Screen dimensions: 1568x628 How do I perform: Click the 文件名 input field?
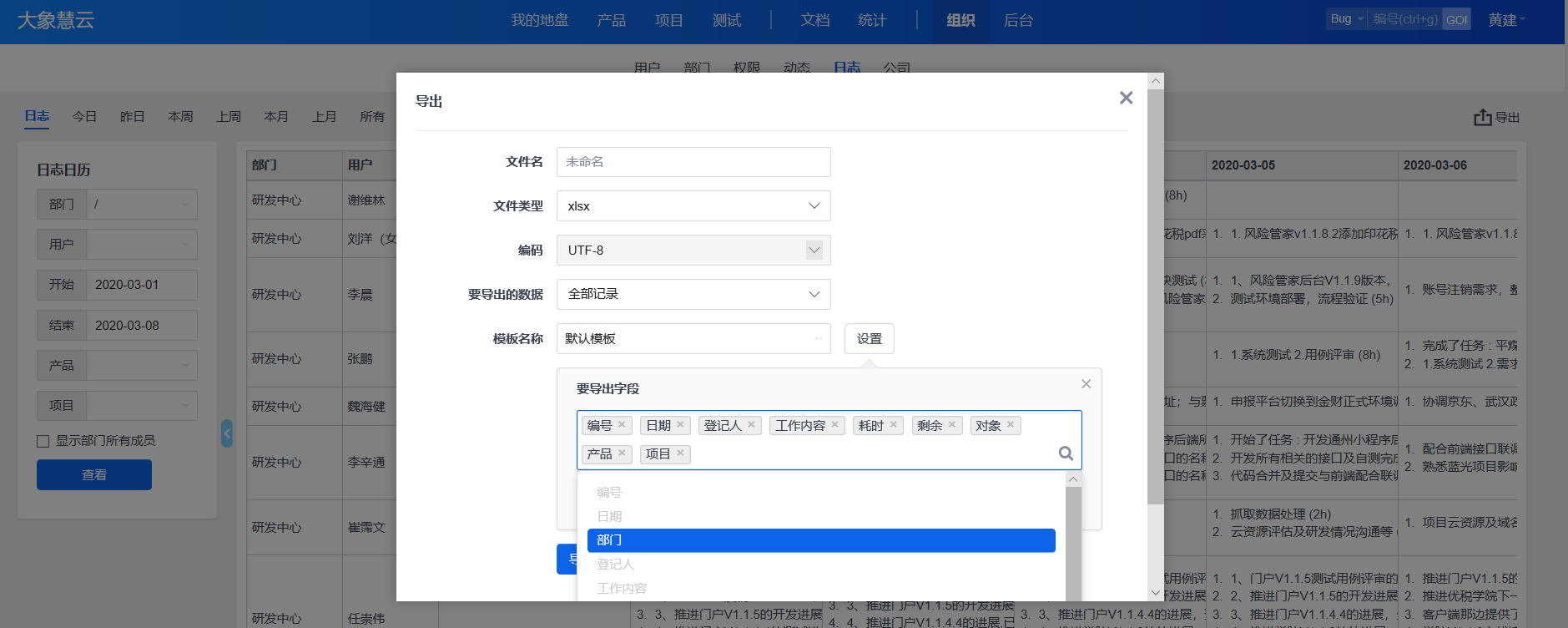pos(693,162)
